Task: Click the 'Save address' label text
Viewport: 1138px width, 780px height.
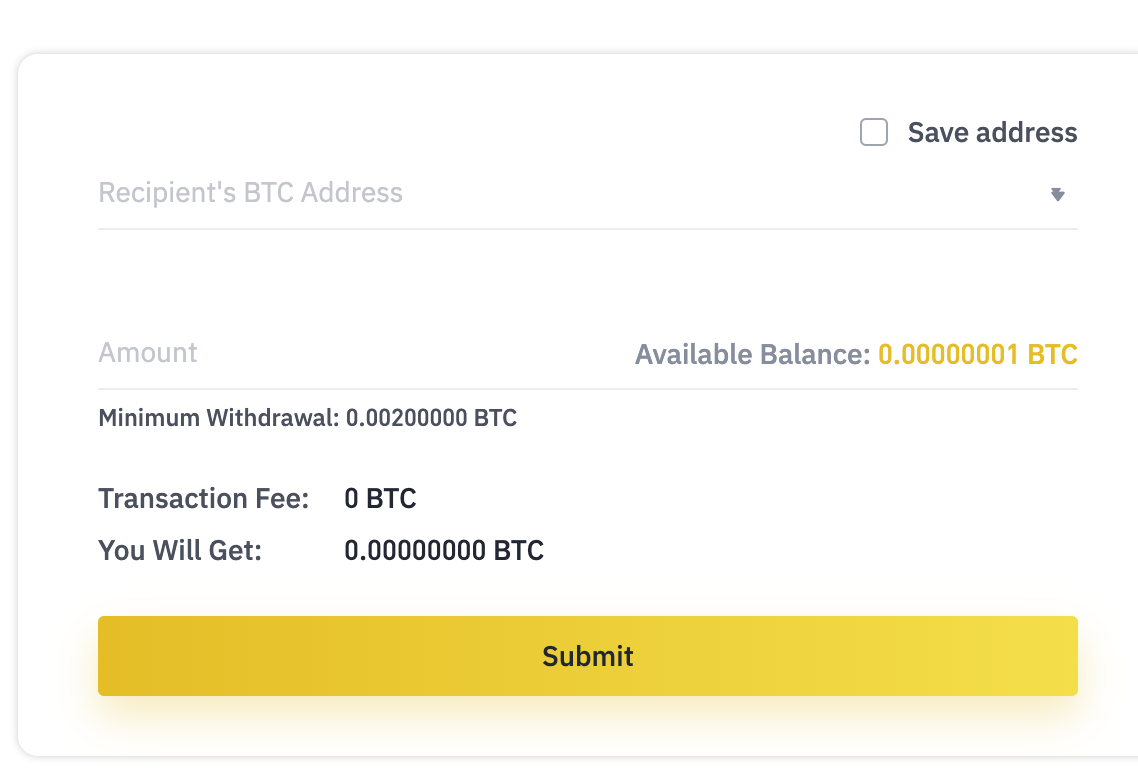Action: pyautogui.click(x=992, y=133)
